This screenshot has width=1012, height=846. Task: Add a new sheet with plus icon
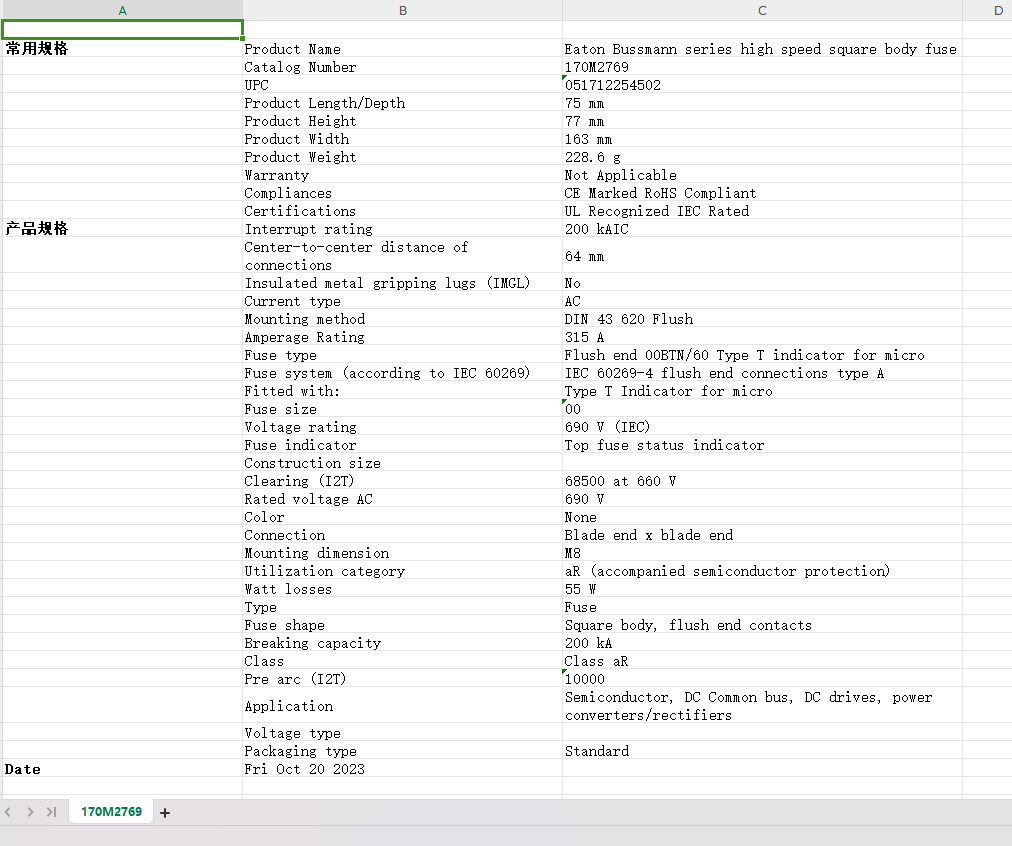click(165, 812)
